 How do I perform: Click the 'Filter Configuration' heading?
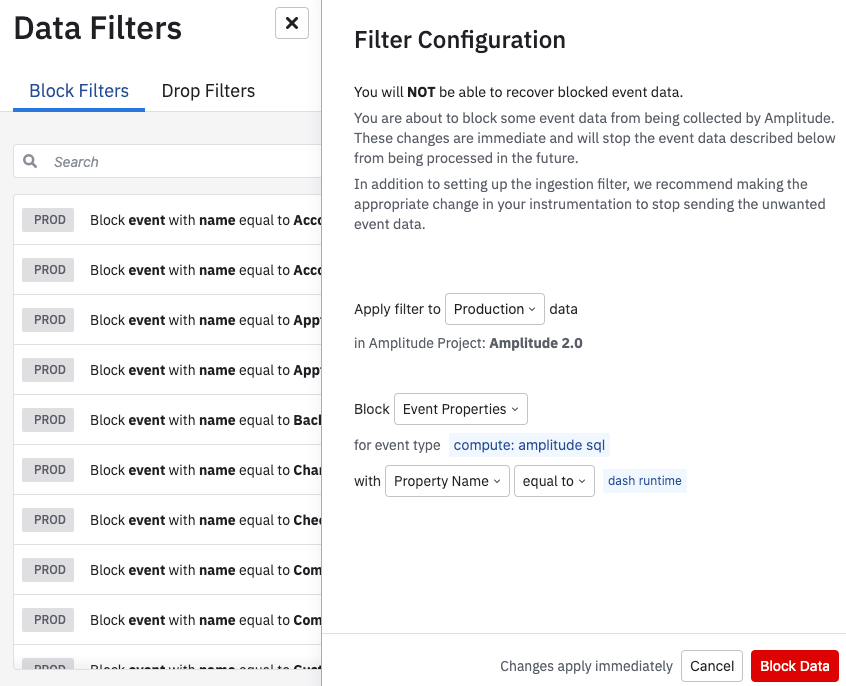pyautogui.click(x=460, y=40)
